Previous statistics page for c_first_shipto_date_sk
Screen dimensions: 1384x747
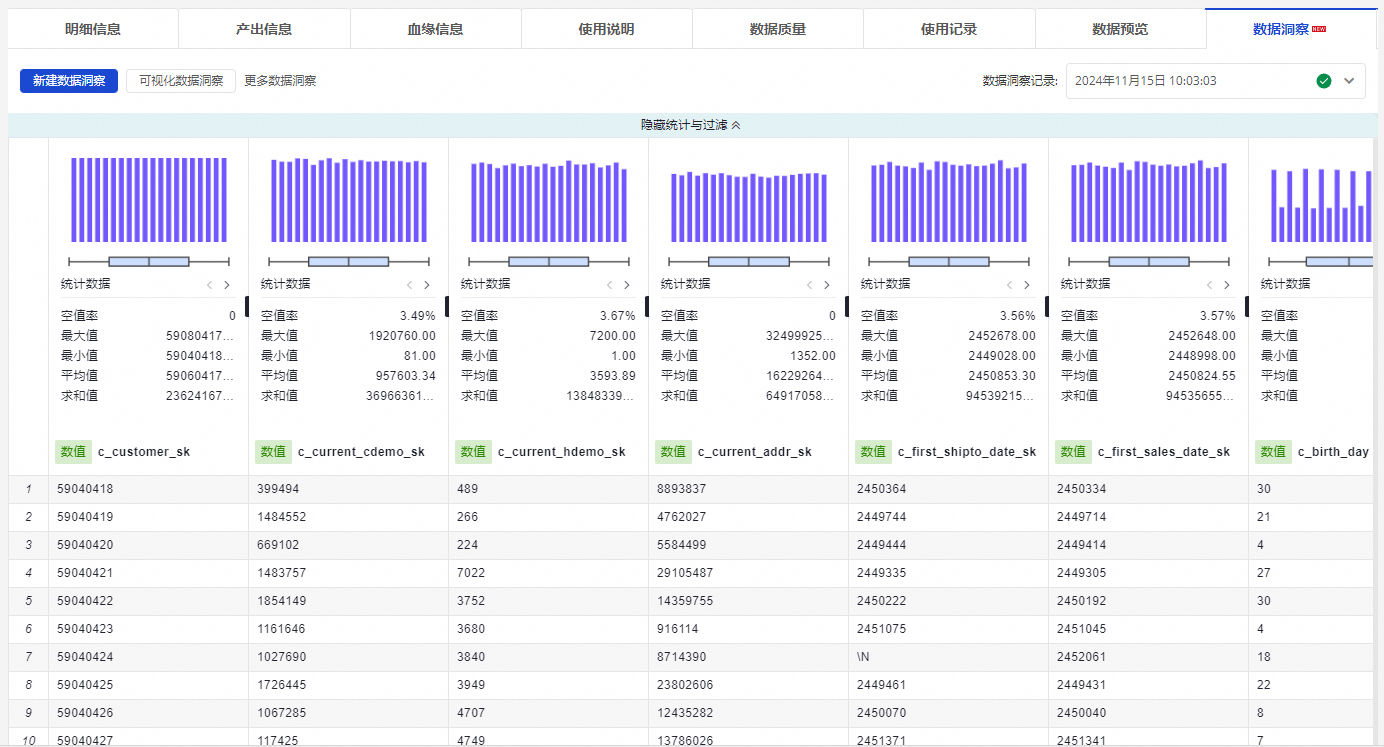pos(1009,284)
